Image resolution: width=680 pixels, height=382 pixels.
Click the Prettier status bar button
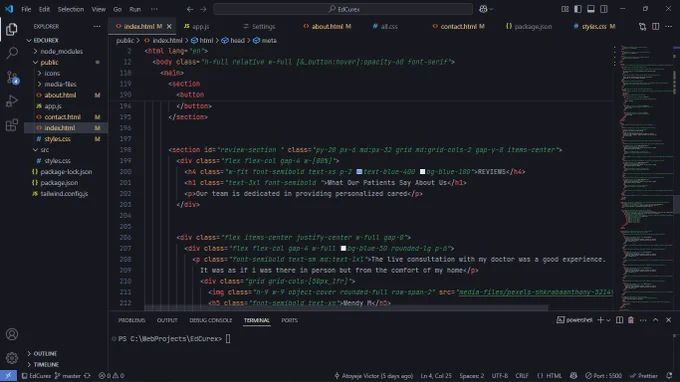click(x=644, y=375)
